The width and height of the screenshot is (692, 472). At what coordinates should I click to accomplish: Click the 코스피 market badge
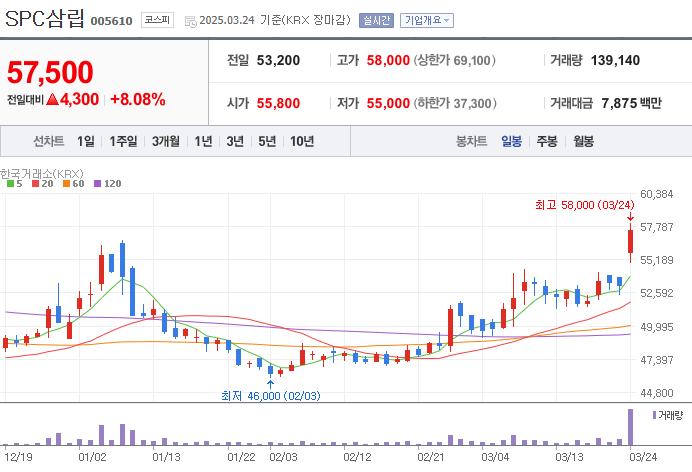[157, 20]
